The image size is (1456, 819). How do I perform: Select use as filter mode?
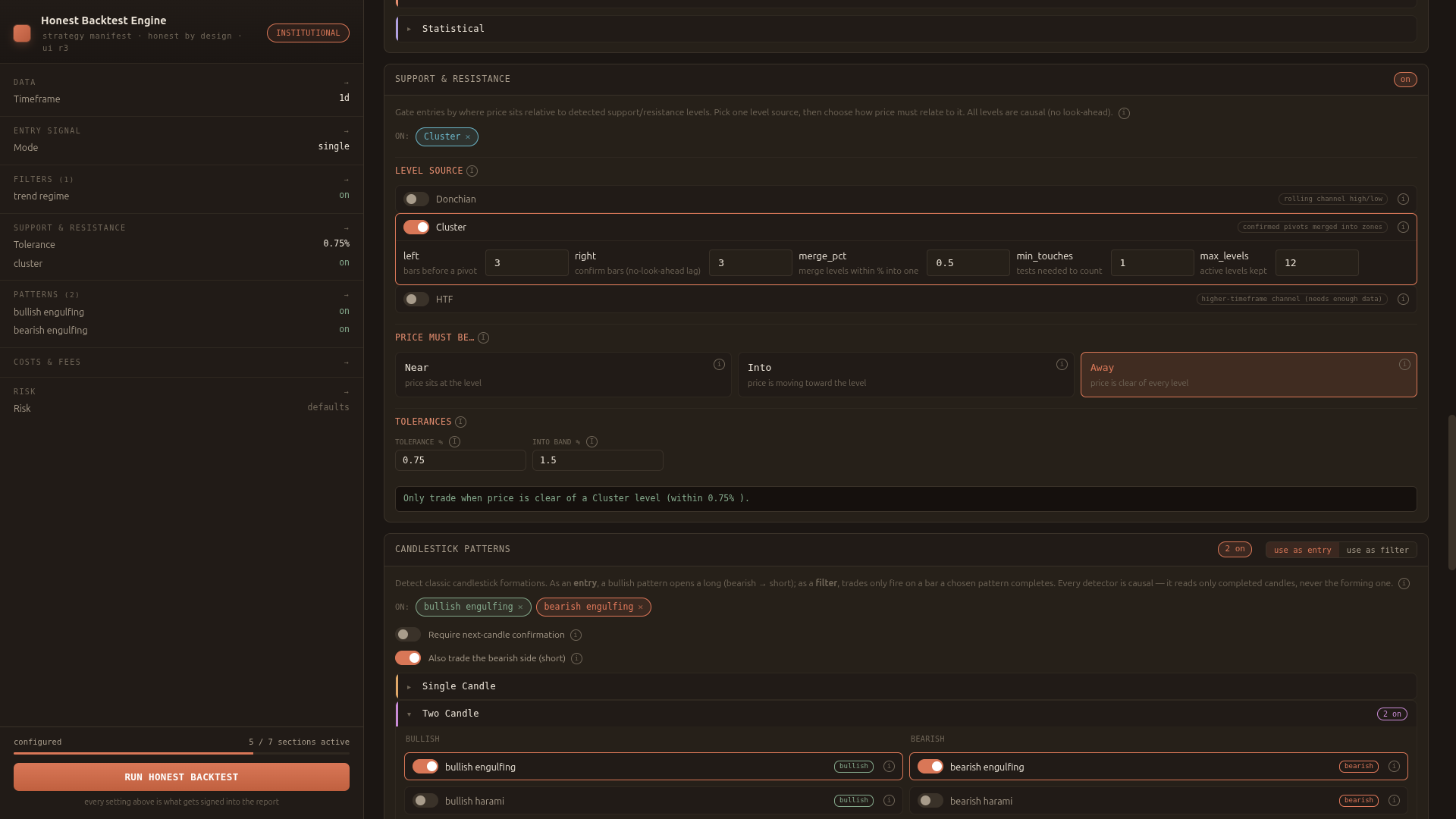1377,550
